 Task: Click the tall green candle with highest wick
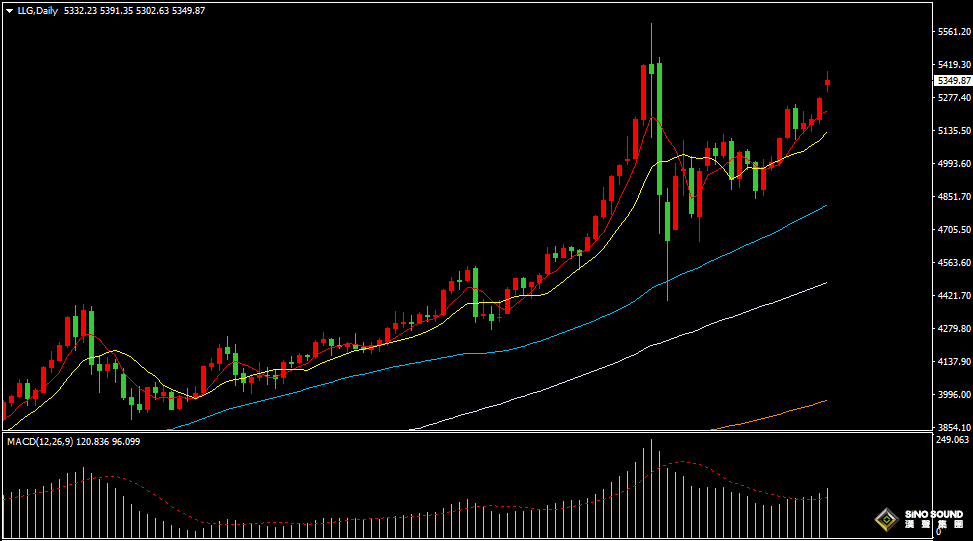(651, 68)
